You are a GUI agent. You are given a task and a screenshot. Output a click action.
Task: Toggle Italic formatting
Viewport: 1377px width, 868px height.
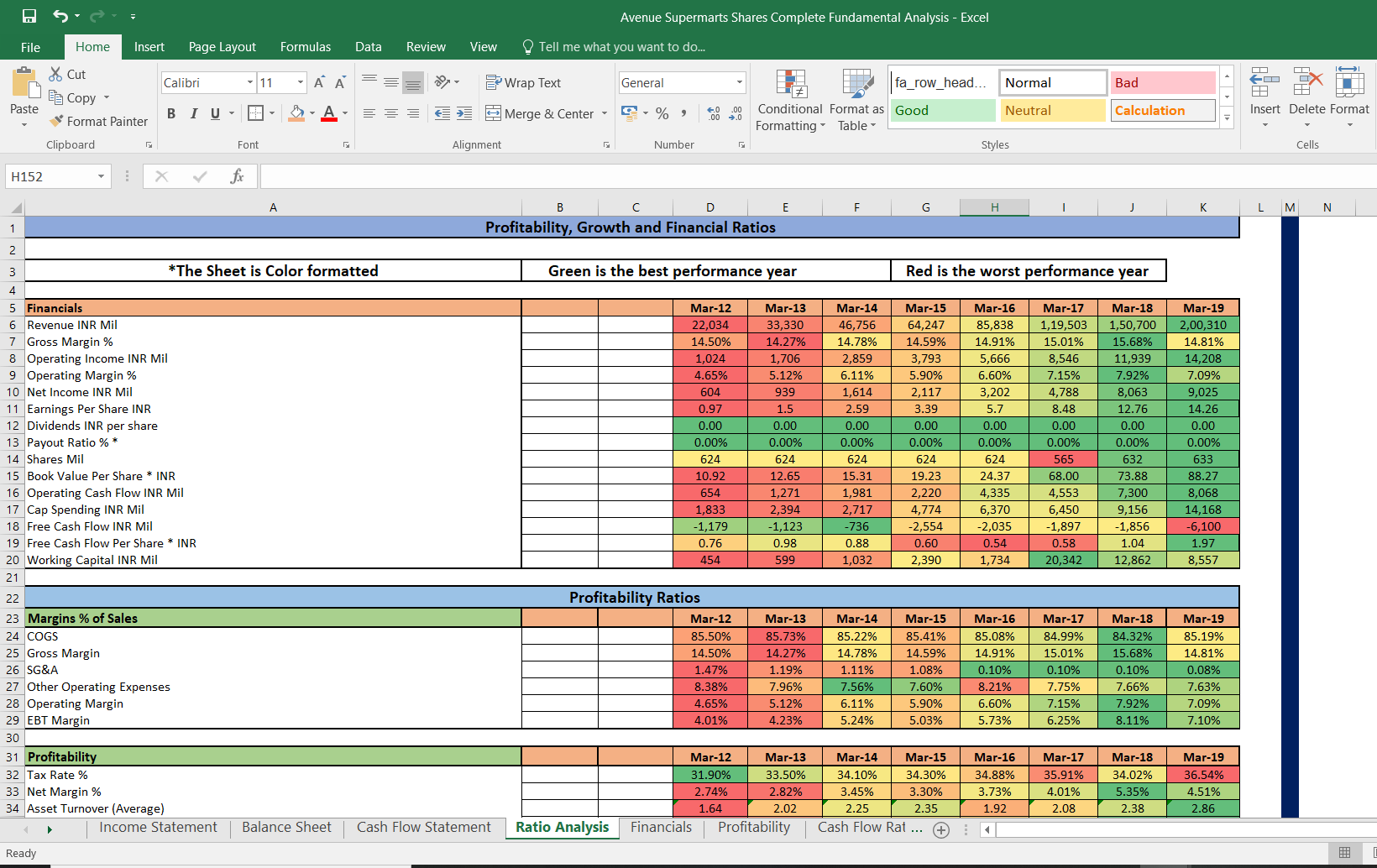pos(193,113)
